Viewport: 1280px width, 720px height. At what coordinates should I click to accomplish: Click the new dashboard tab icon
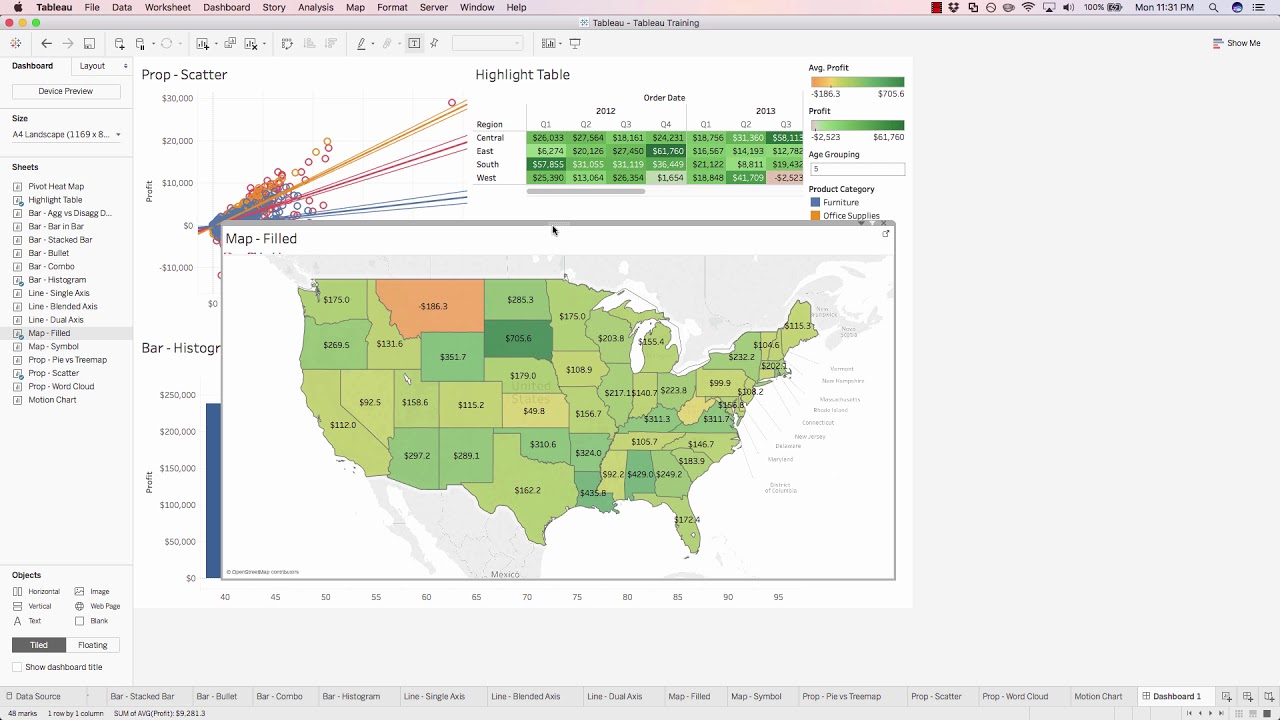click(x=1247, y=696)
